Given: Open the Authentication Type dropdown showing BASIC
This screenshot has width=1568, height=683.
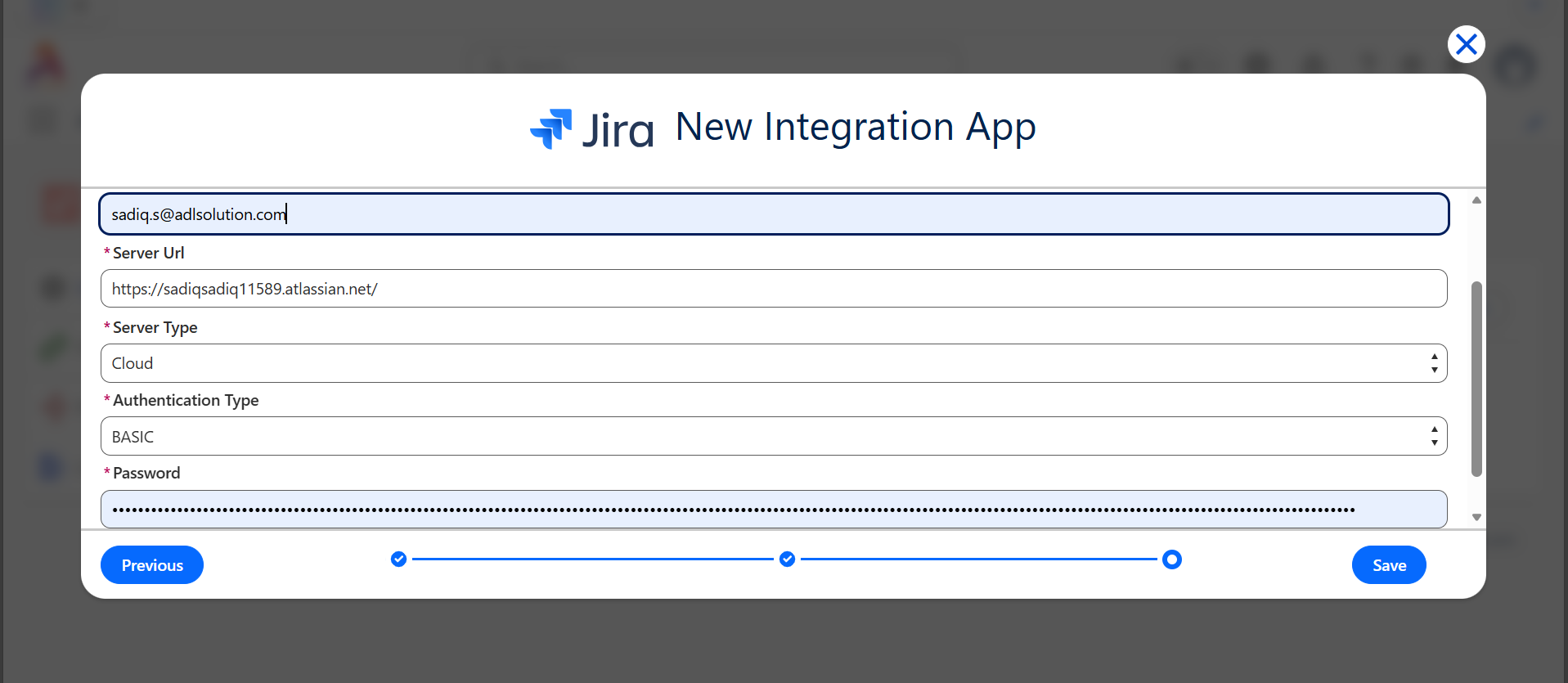Looking at the screenshot, I should coord(774,436).
